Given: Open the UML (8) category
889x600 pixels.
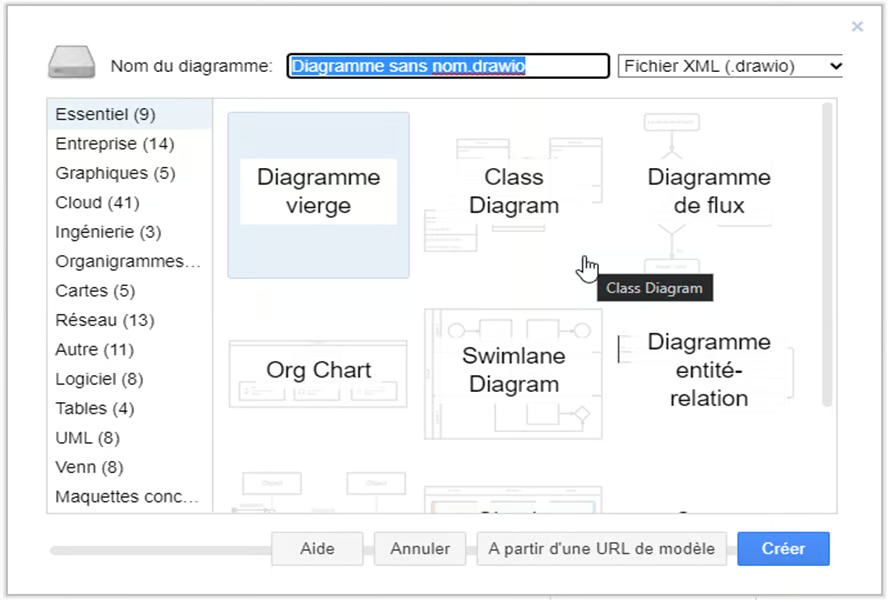Looking at the screenshot, I should (78, 437).
